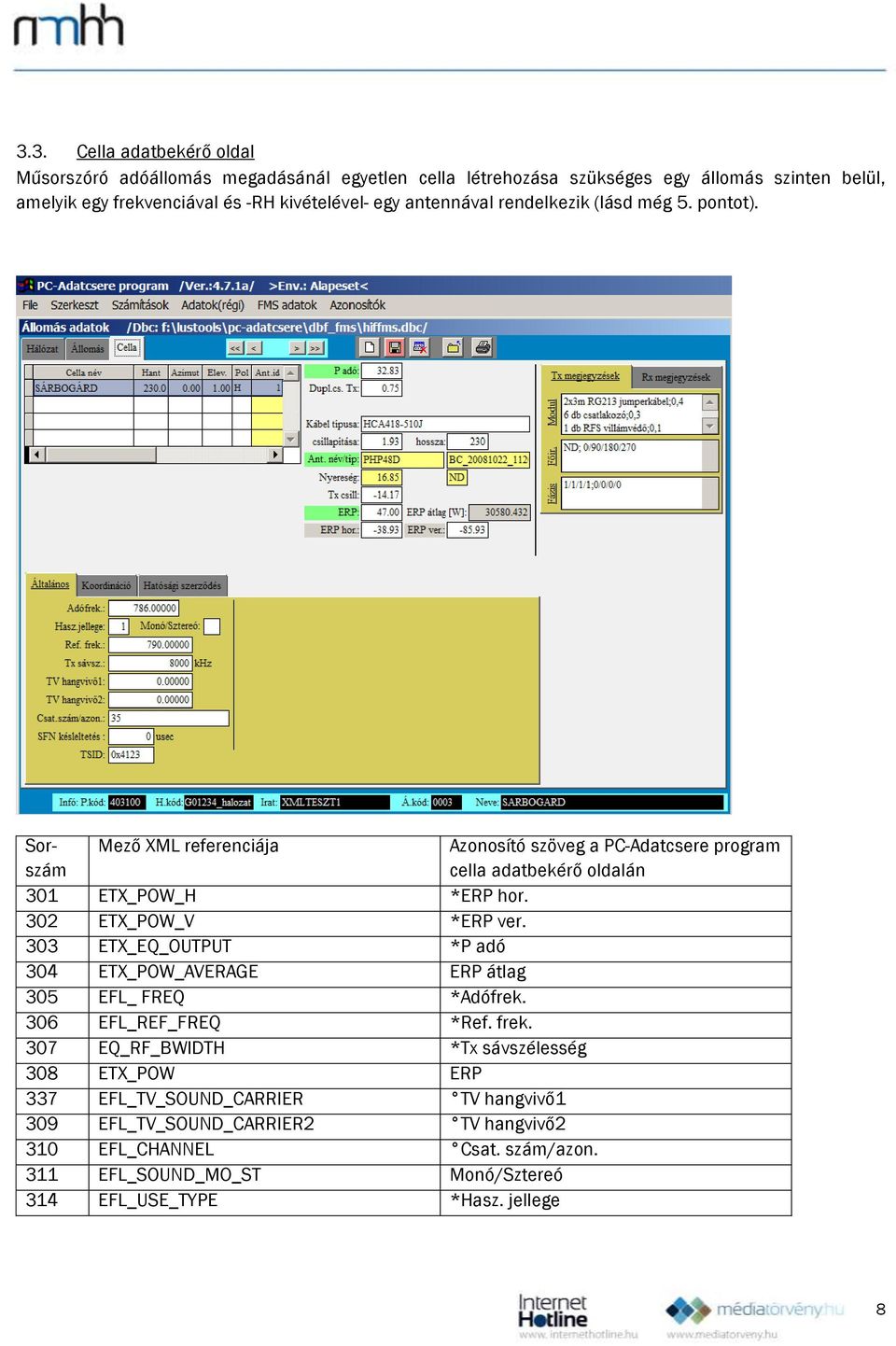Click the Ant. név/típ PHP48D field
This screenshot has width=896, height=1346.
click(x=403, y=459)
